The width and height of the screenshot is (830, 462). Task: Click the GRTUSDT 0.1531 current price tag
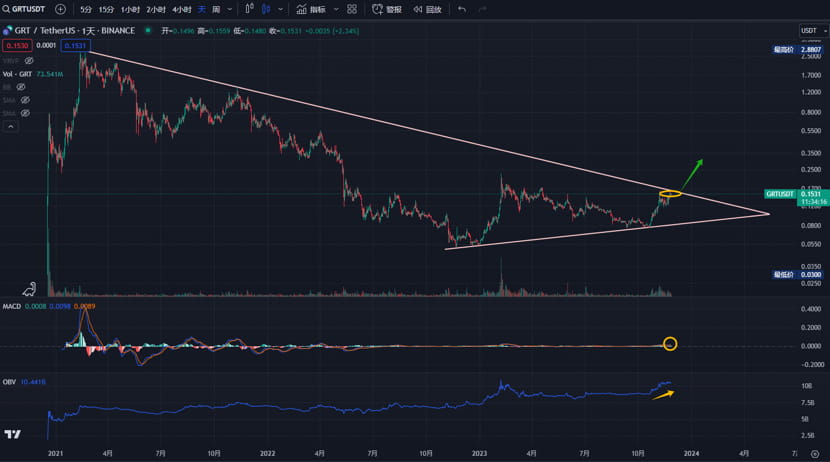coord(796,194)
